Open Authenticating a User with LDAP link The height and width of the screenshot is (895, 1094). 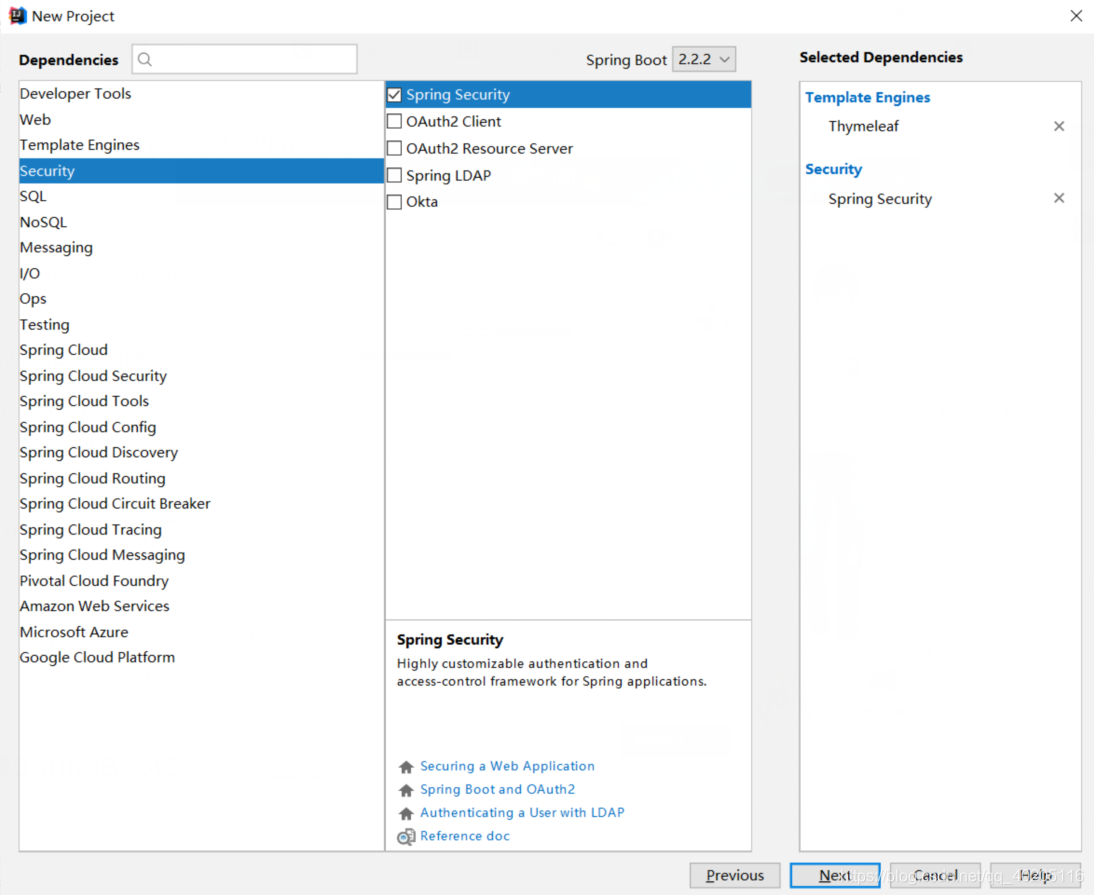click(522, 813)
